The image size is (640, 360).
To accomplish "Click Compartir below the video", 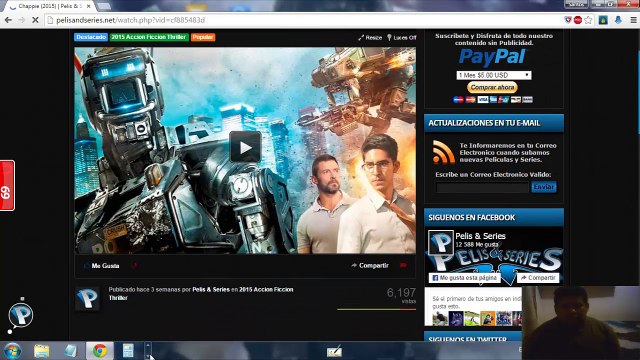I will pyautogui.click(x=370, y=265).
